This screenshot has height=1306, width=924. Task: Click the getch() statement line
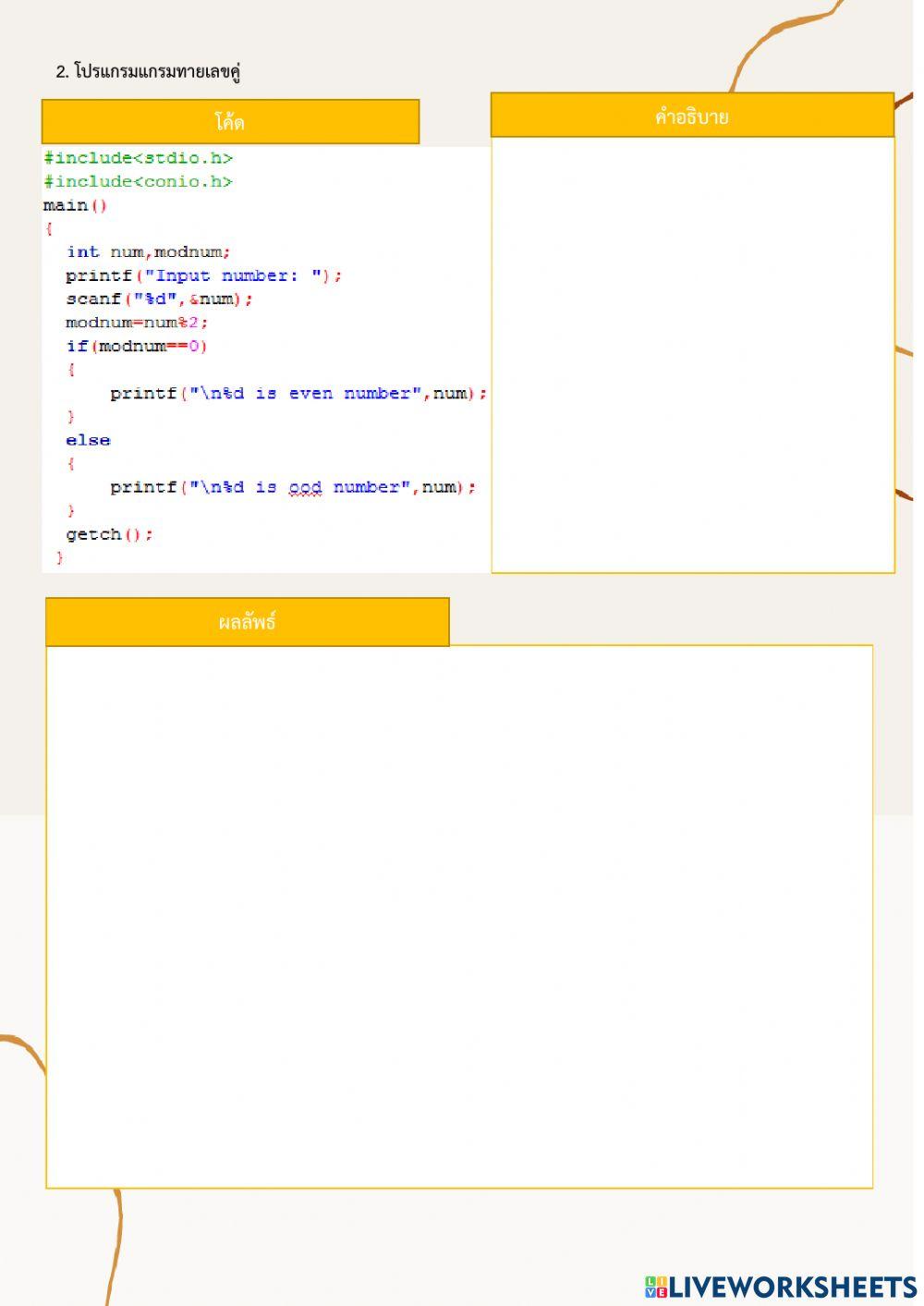pyautogui.click(x=109, y=534)
